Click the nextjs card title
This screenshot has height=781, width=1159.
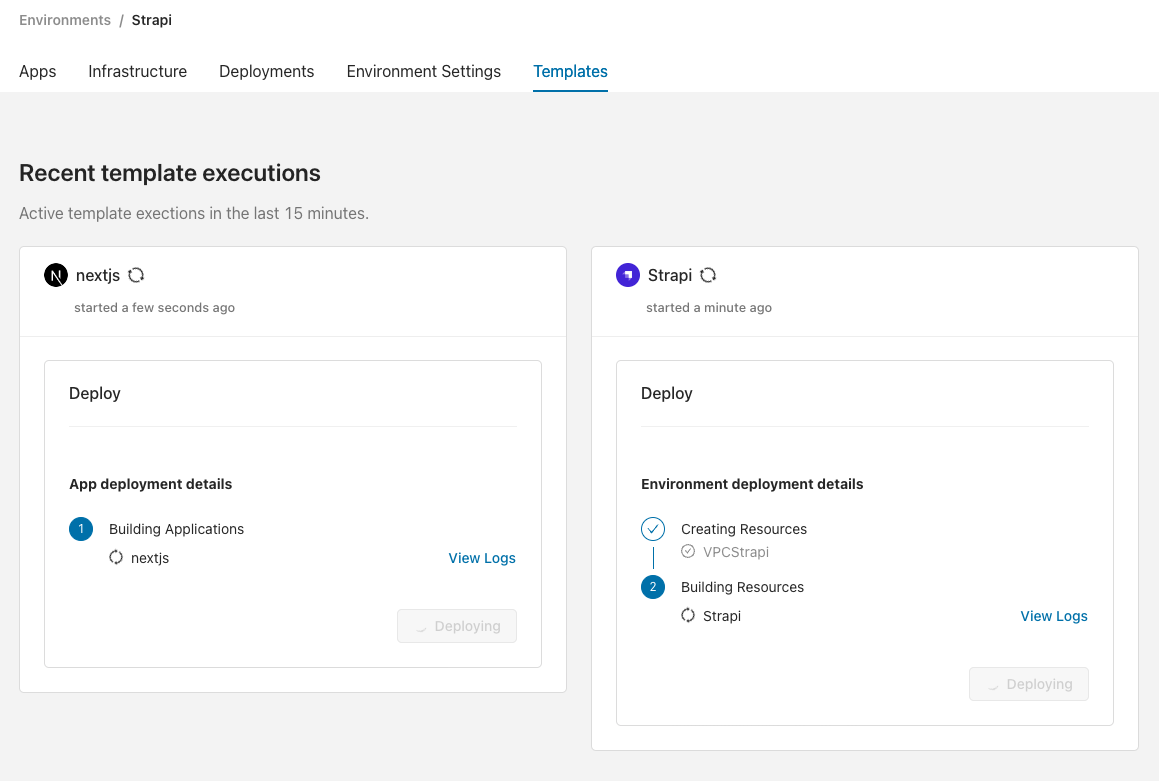tap(98, 276)
